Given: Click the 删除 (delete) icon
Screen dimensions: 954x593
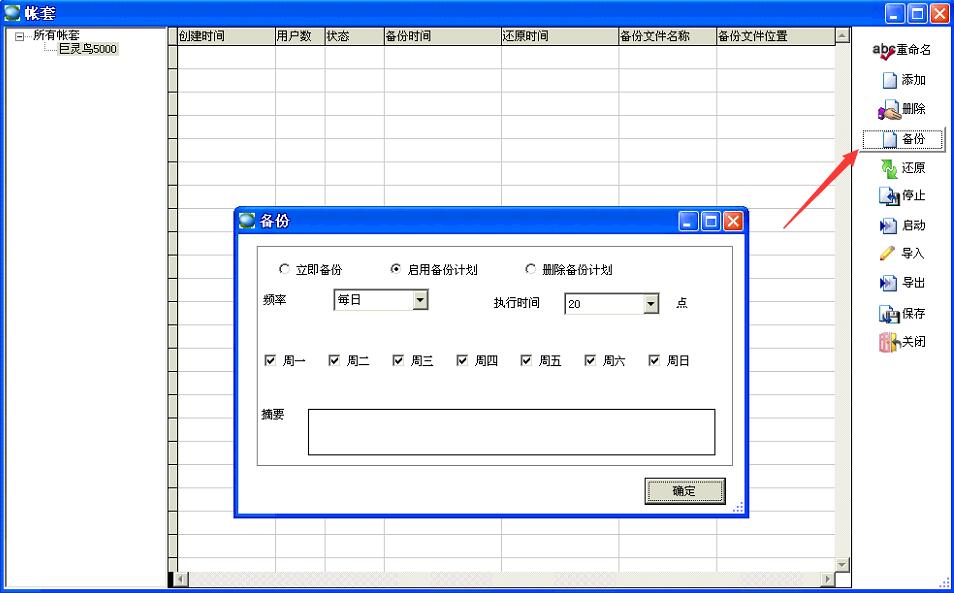Looking at the screenshot, I should pos(889,109).
